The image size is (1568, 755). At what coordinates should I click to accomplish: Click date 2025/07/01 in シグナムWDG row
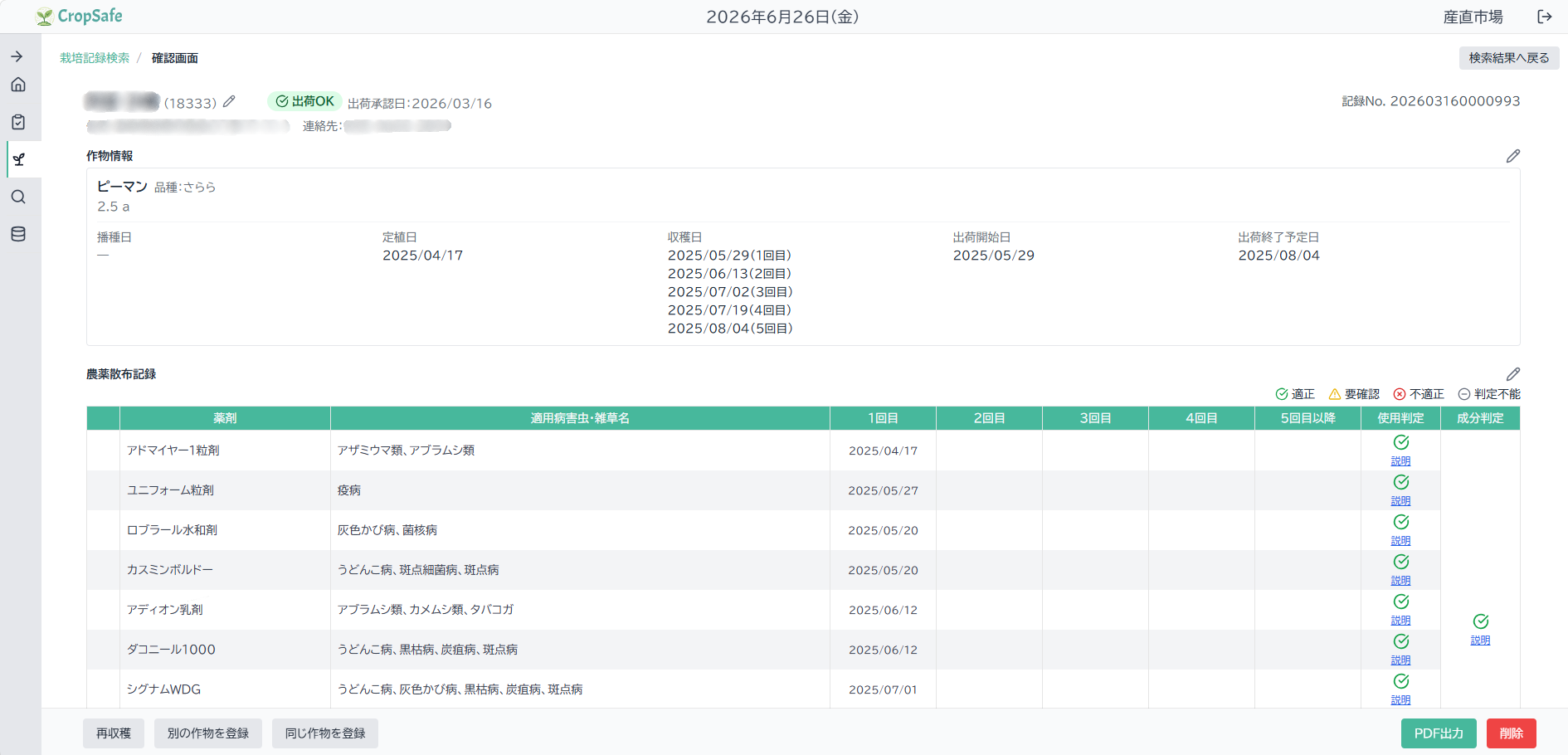tap(883, 689)
